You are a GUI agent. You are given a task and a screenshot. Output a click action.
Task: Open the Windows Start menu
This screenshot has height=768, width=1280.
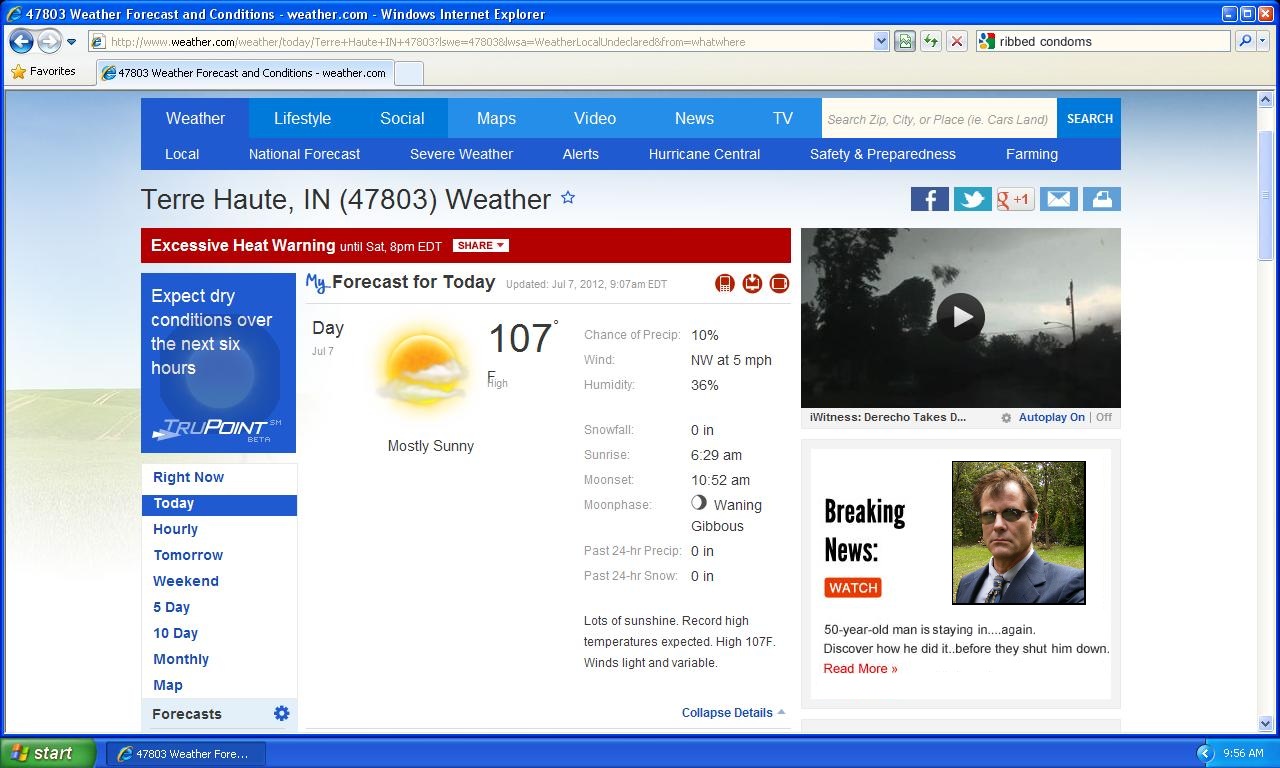pos(47,753)
